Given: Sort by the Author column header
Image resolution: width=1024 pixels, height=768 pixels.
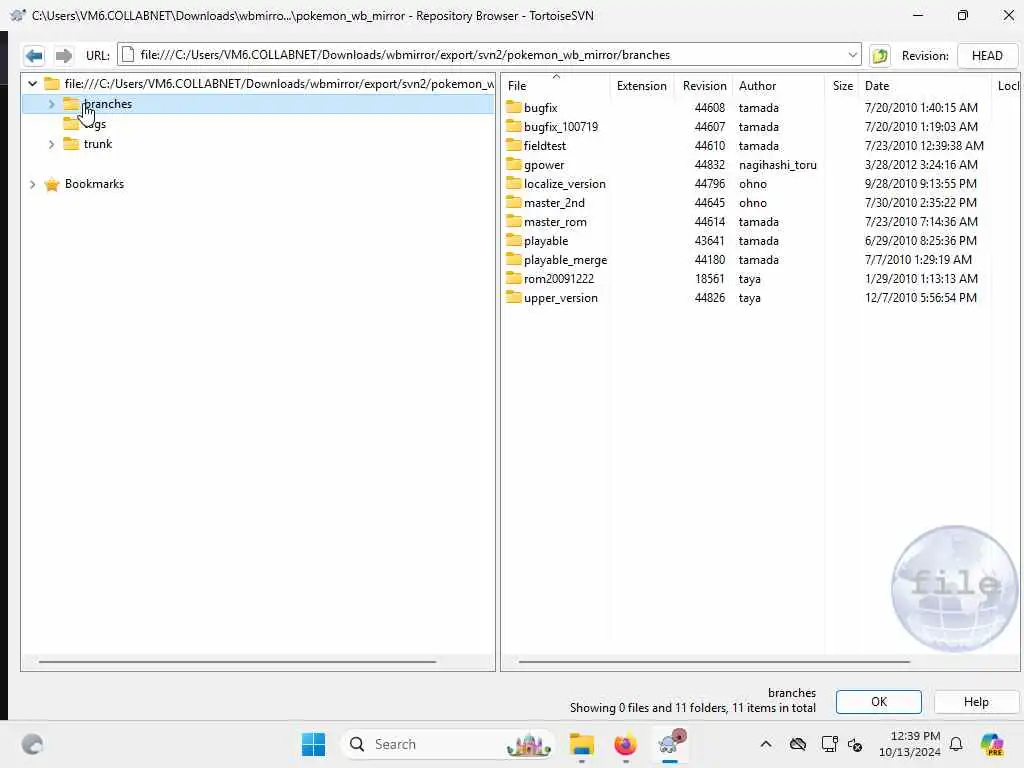Looking at the screenshot, I should click(x=778, y=86).
